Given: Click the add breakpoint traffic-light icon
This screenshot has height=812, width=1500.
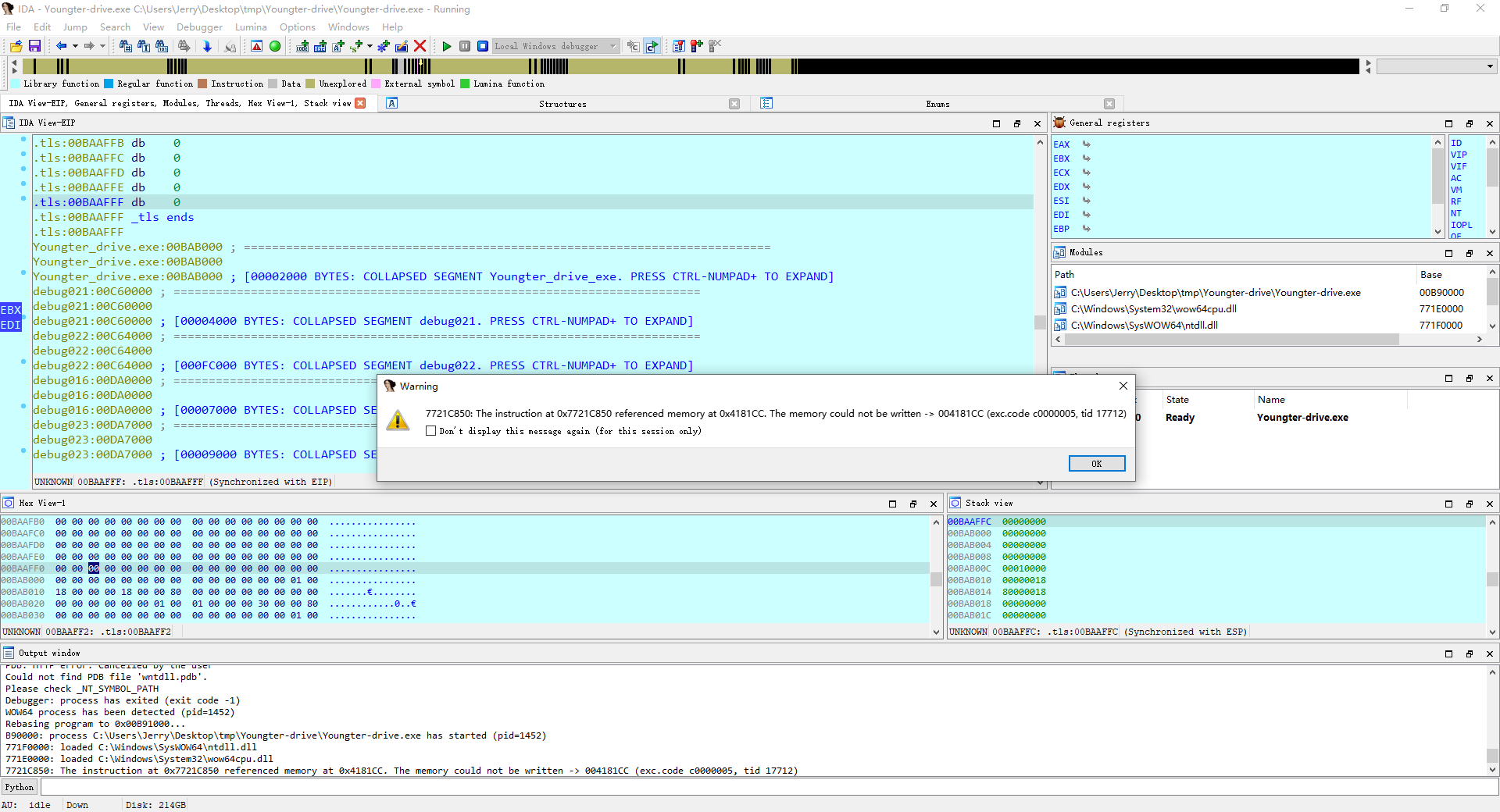Looking at the screenshot, I should coord(696,46).
